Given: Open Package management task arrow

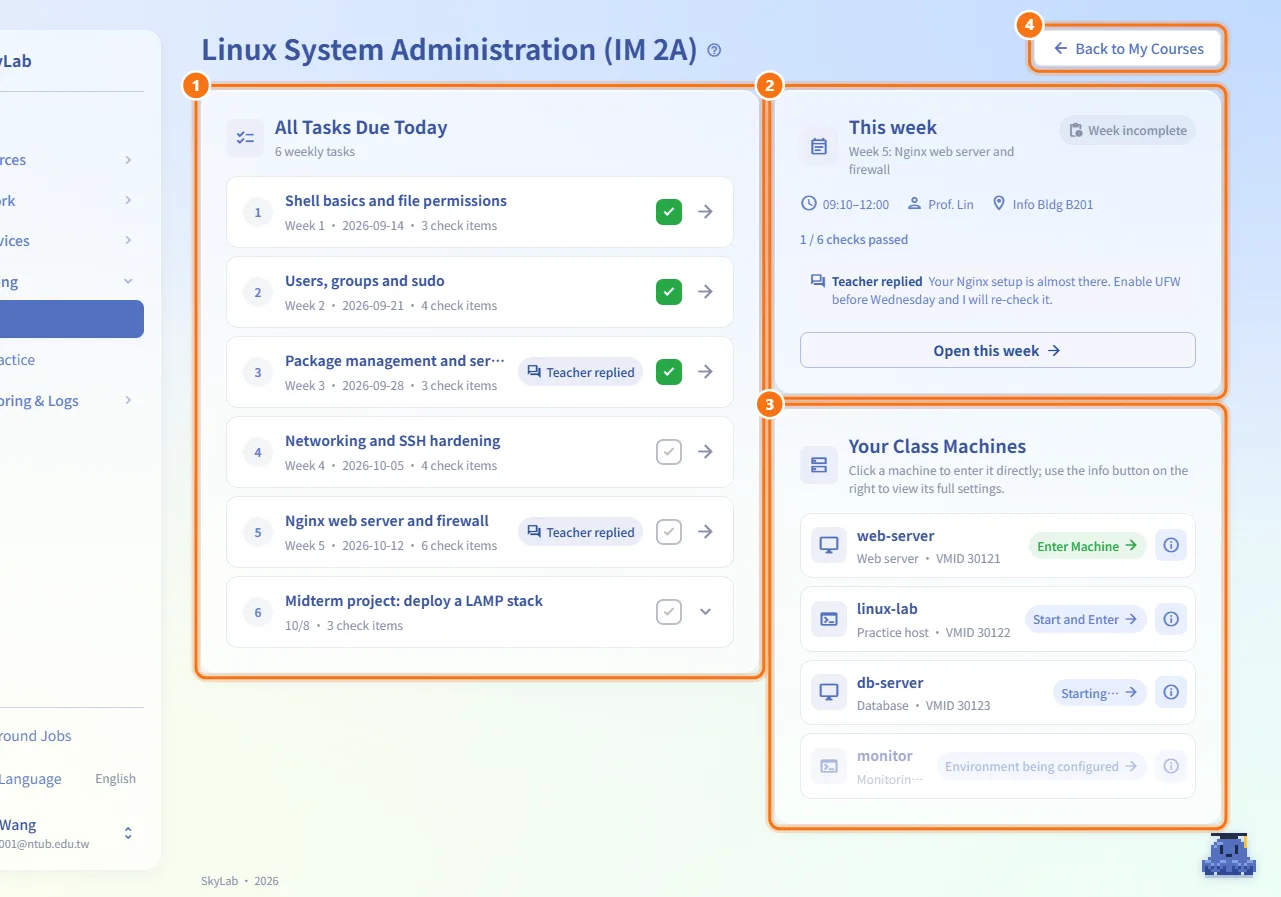Looking at the screenshot, I should pos(706,372).
